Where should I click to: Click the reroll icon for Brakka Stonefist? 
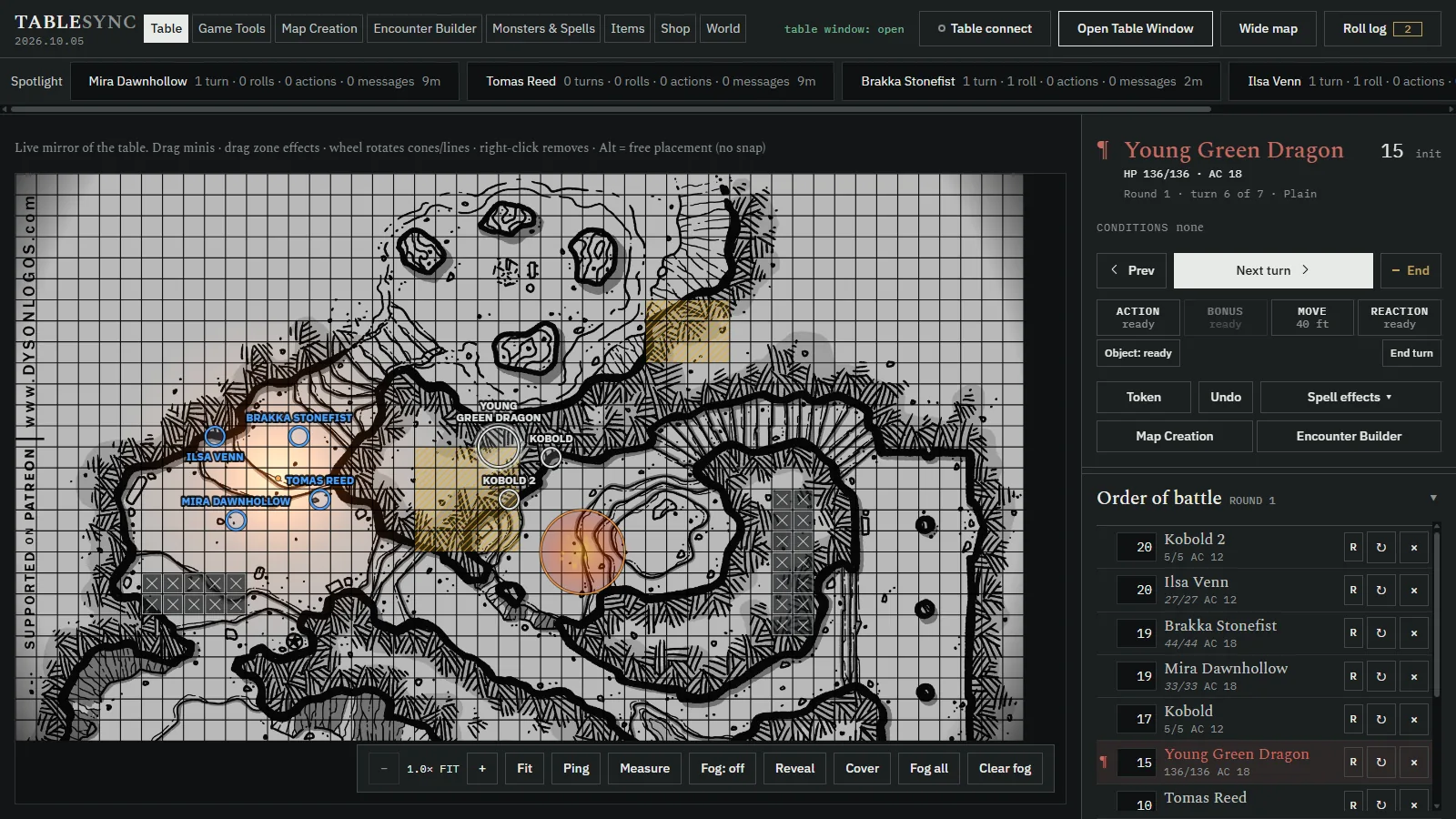1380,632
